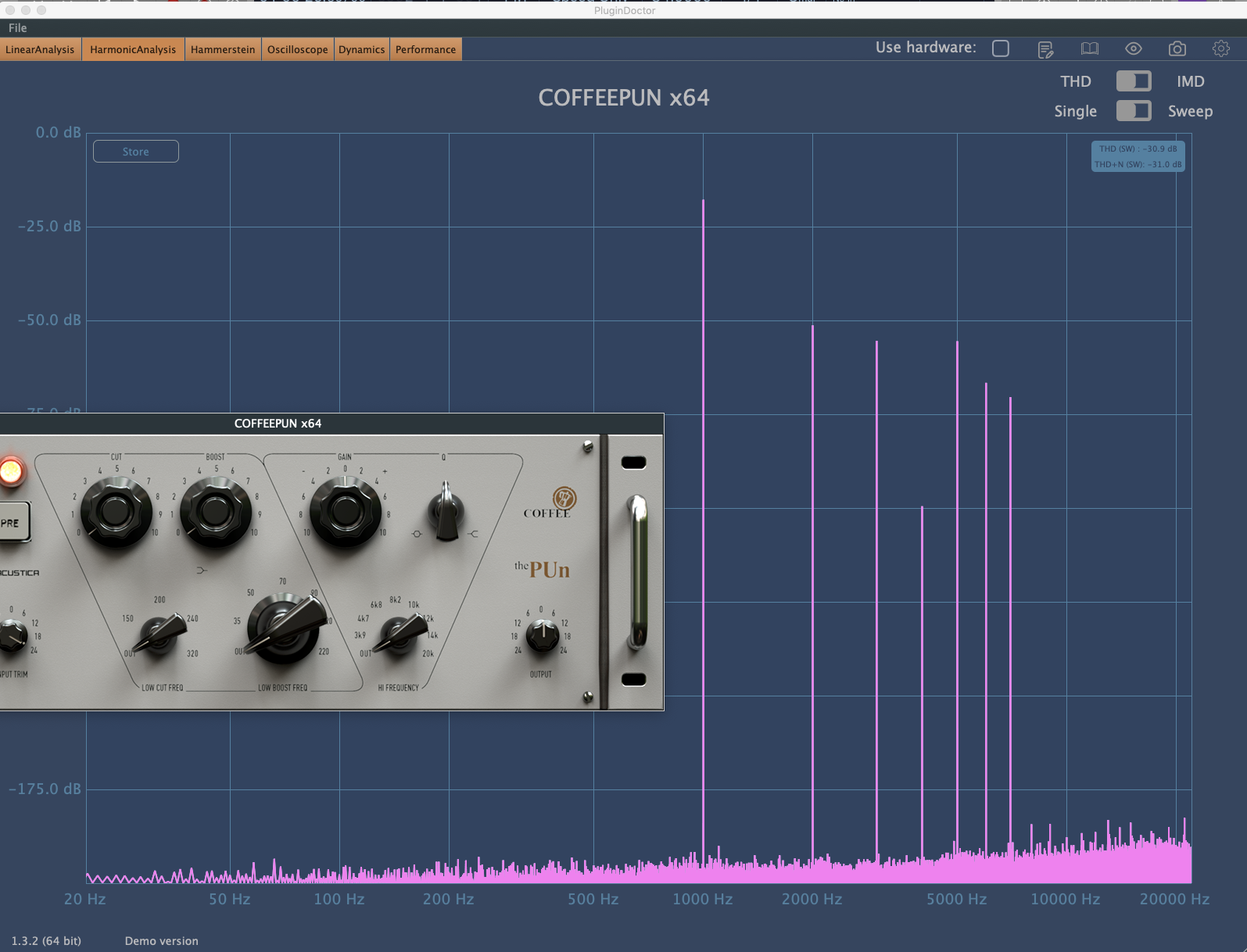Click the THD (SW) readout box
This screenshot has width=1247, height=952.
pyautogui.click(x=1138, y=156)
